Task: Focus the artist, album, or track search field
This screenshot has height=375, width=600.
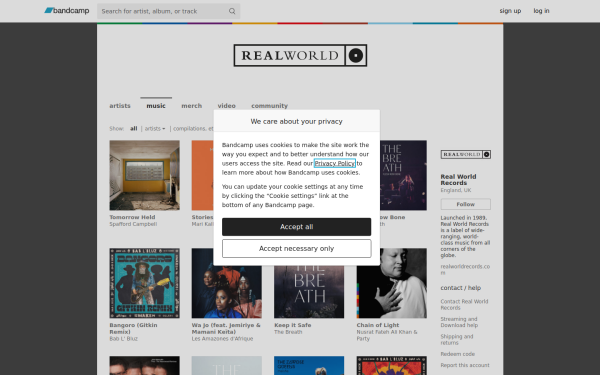Action: pyautogui.click(x=168, y=11)
